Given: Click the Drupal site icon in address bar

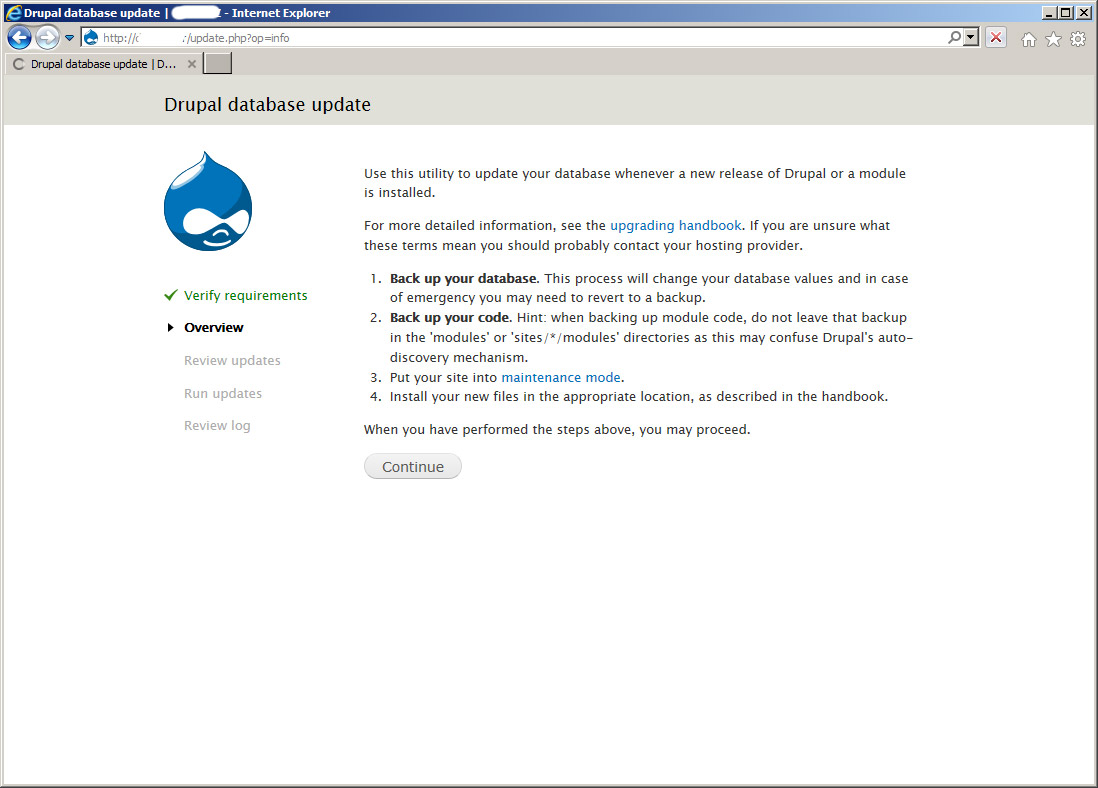Looking at the screenshot, I should click(91, 38).
